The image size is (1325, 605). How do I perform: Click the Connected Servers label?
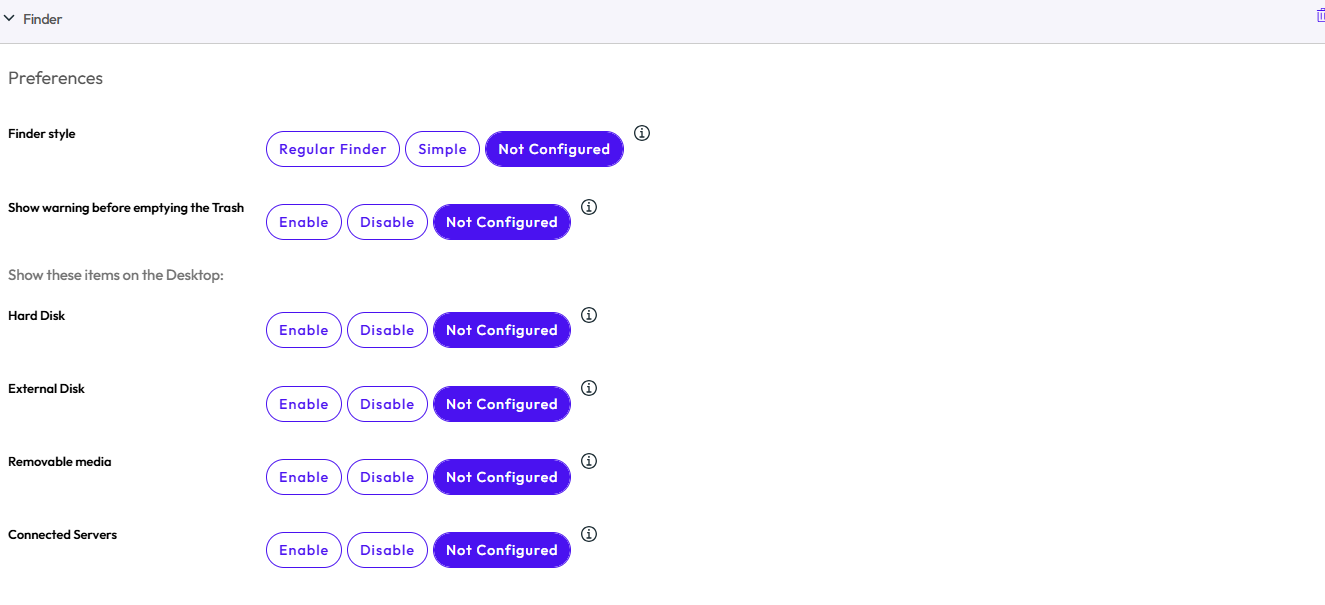click(x=63, y=535)
